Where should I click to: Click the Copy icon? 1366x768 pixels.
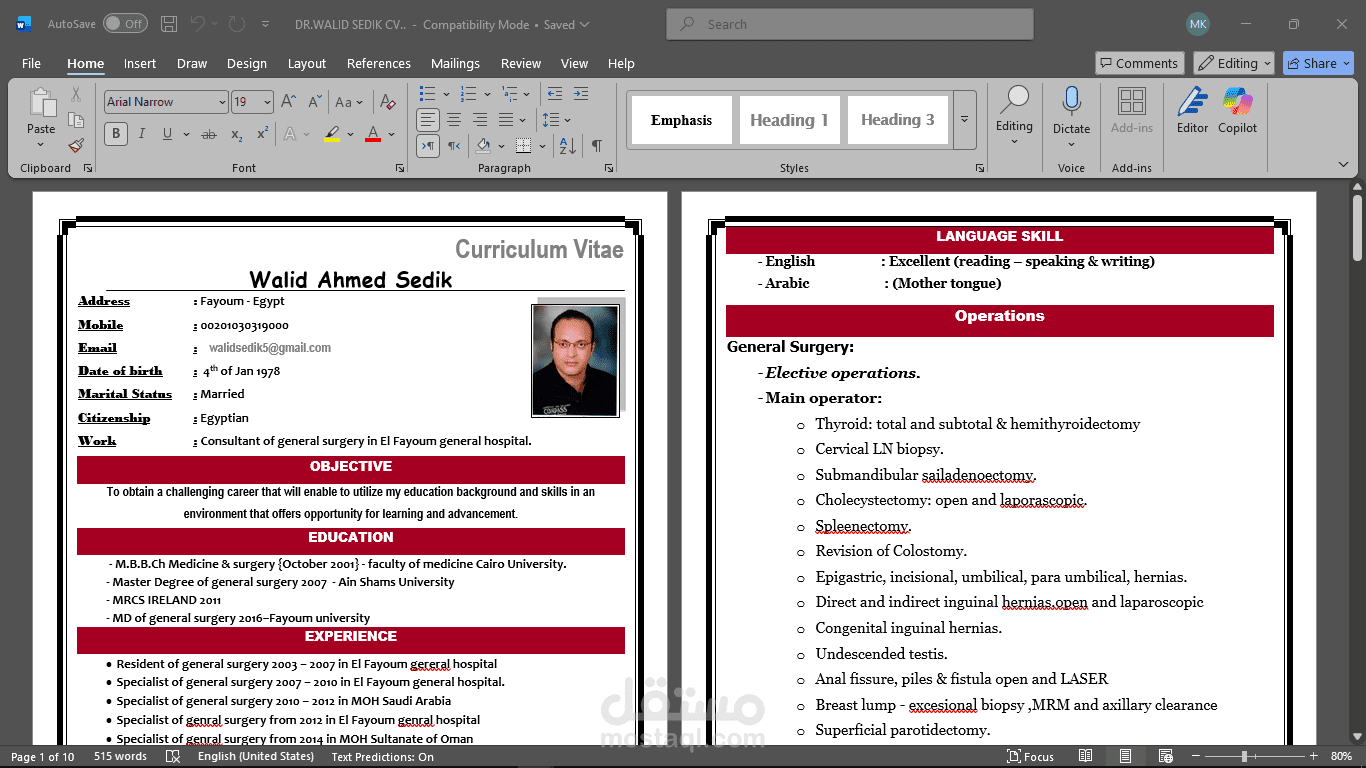(76, 120)
